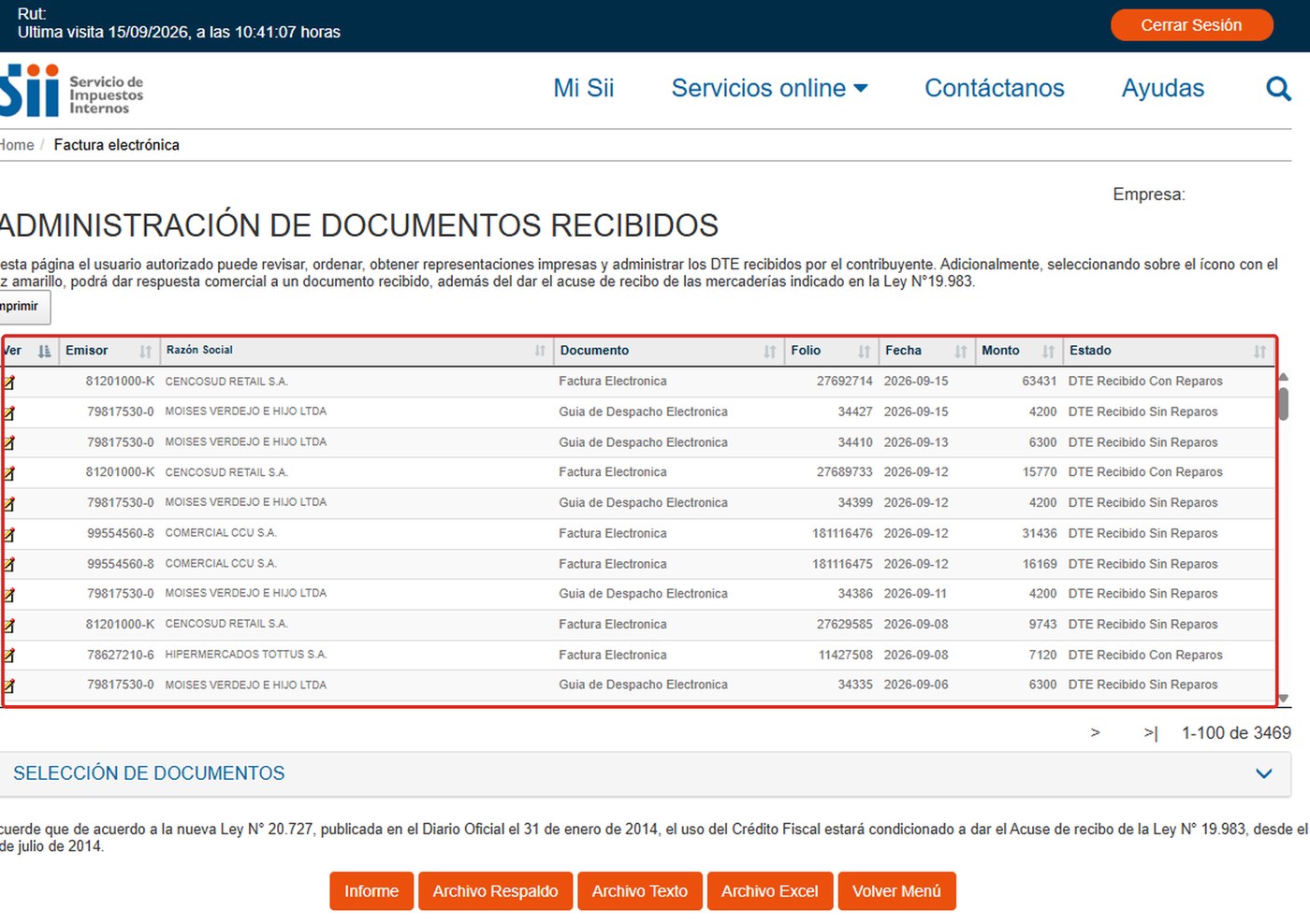Image resolution: width=1310 pixels, height=924 pixels.
Task: Go to Mi Sii menu
Action: point(584,88)
